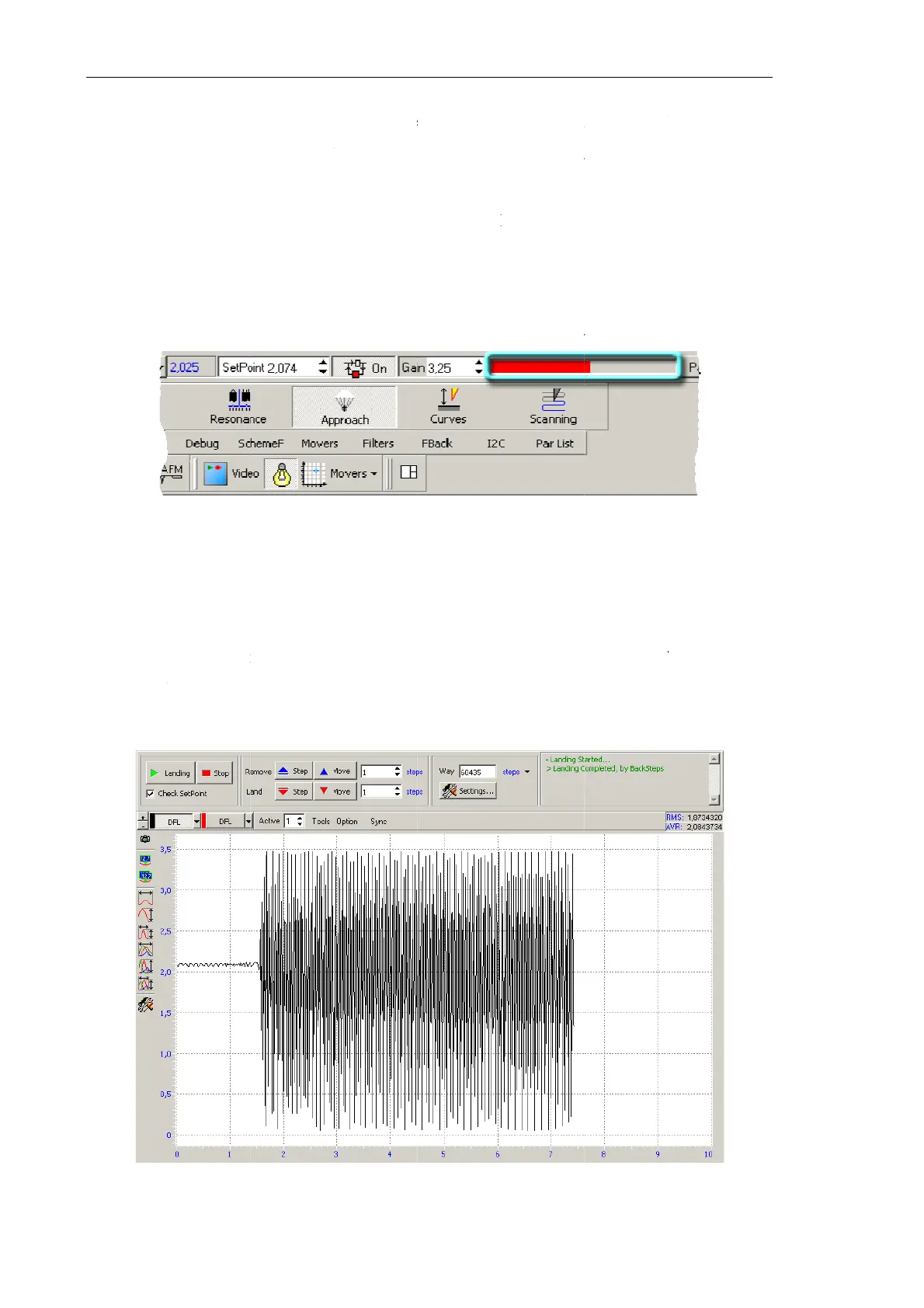Expand the Movers toolbar dropdown
This screenshot has width=924, height=1308.
[x=373, y=474]
